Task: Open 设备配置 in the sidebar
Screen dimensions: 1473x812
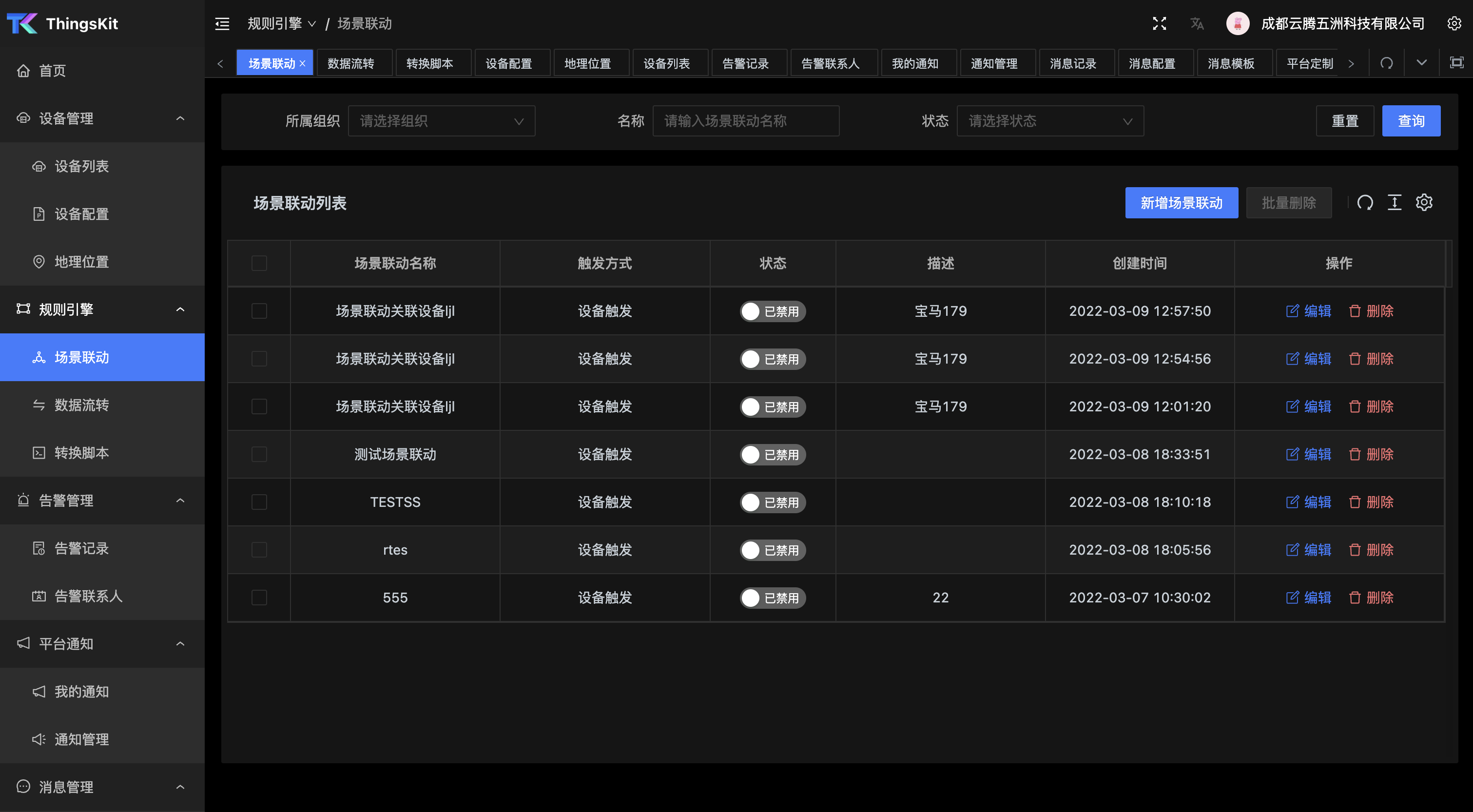Action: coord(102,214)
